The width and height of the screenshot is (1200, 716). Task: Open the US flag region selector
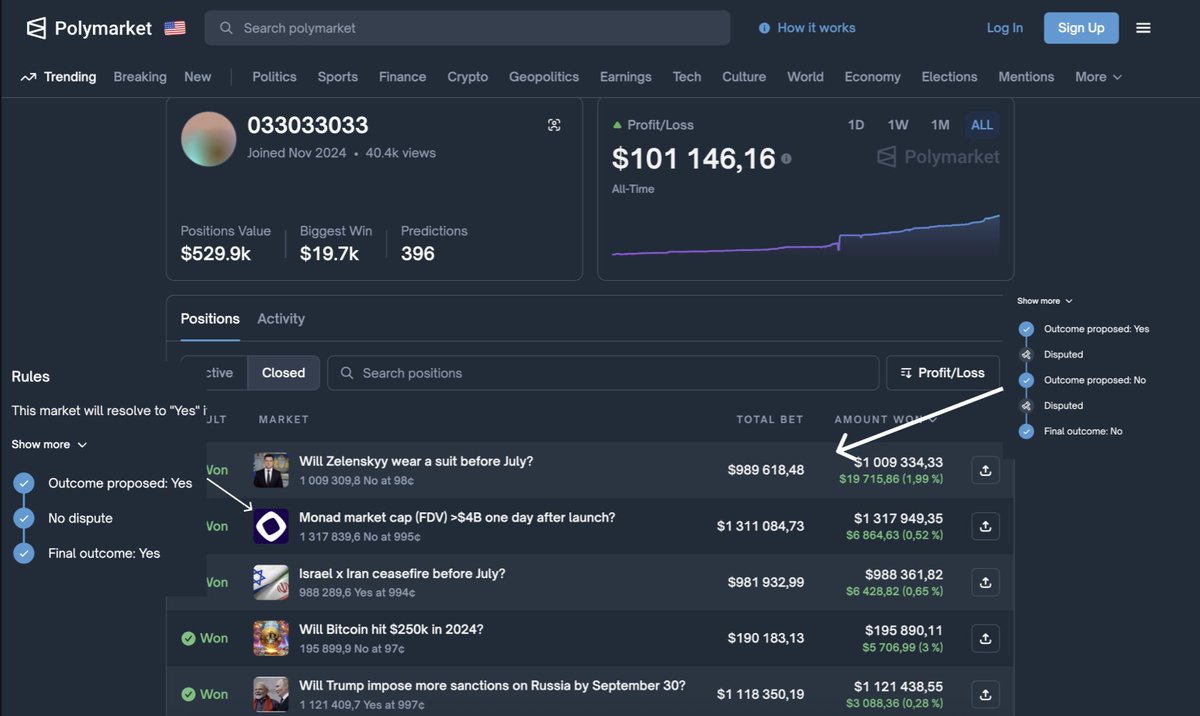pyautogui.click(x=175, y=28)
